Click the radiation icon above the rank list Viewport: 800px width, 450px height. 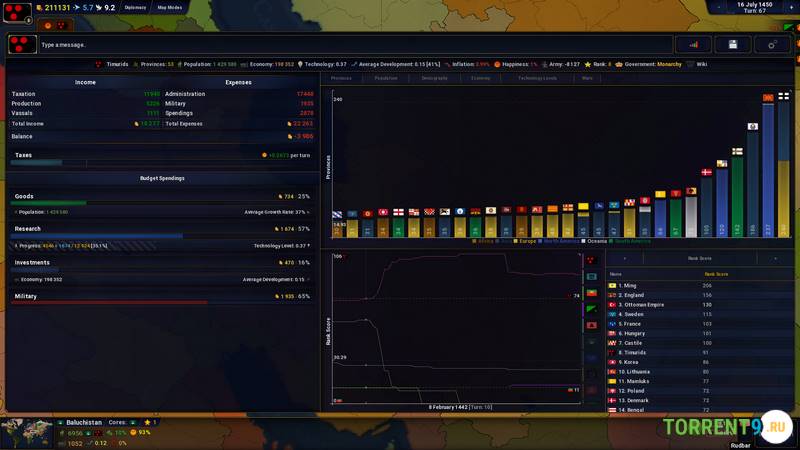pyautogui.click(x=591, y=258)
